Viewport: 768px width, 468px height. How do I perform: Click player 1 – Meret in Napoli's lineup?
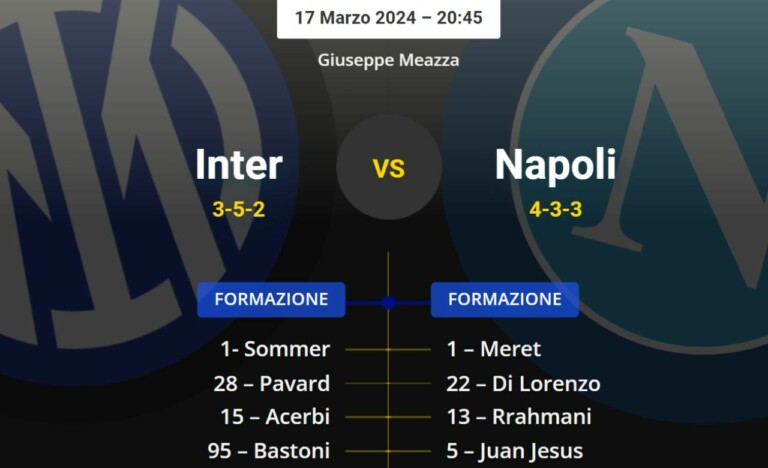[494, 349]
